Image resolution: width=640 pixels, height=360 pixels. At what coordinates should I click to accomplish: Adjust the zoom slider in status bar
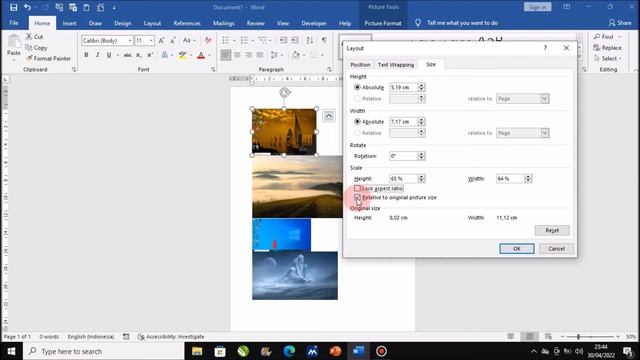coord(578,336)
